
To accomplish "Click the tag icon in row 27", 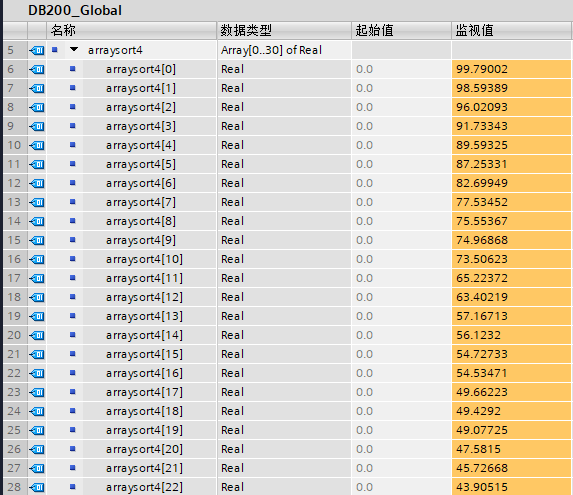I will (x=37, y=468).
